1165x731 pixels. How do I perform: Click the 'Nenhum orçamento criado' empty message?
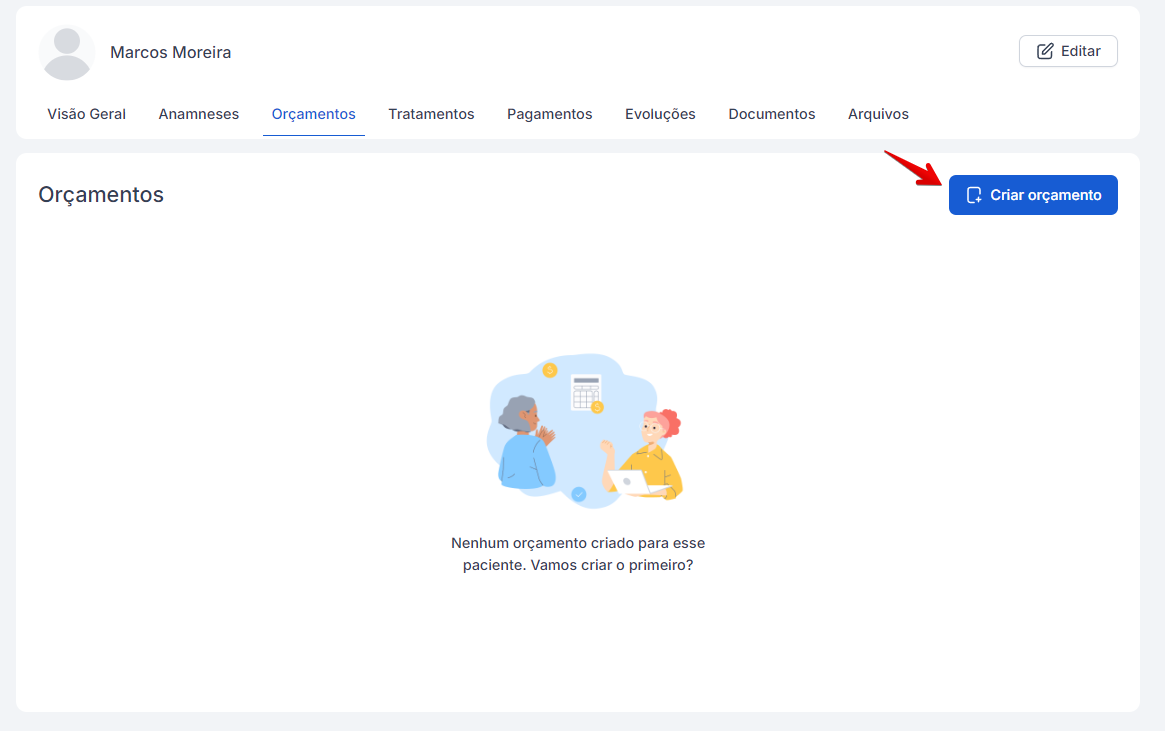click(578, 554)
